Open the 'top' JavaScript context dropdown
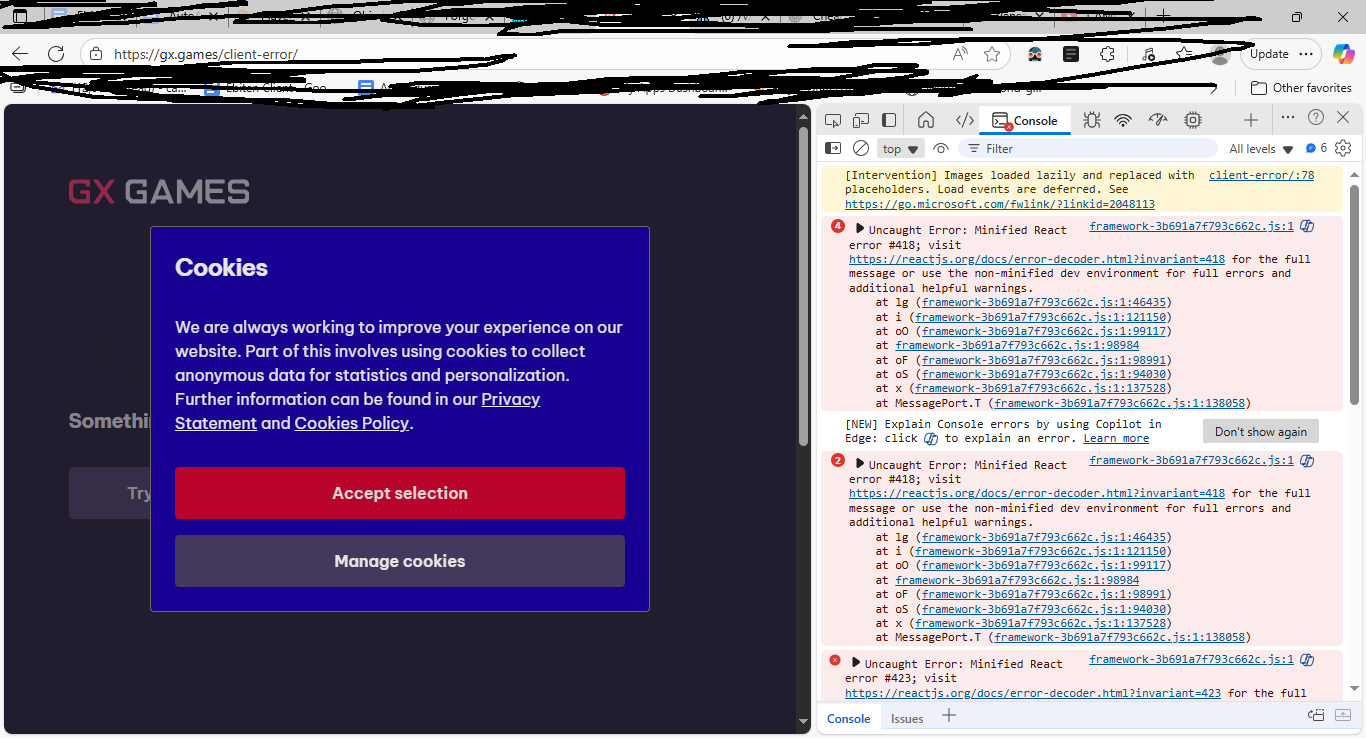 900,149
